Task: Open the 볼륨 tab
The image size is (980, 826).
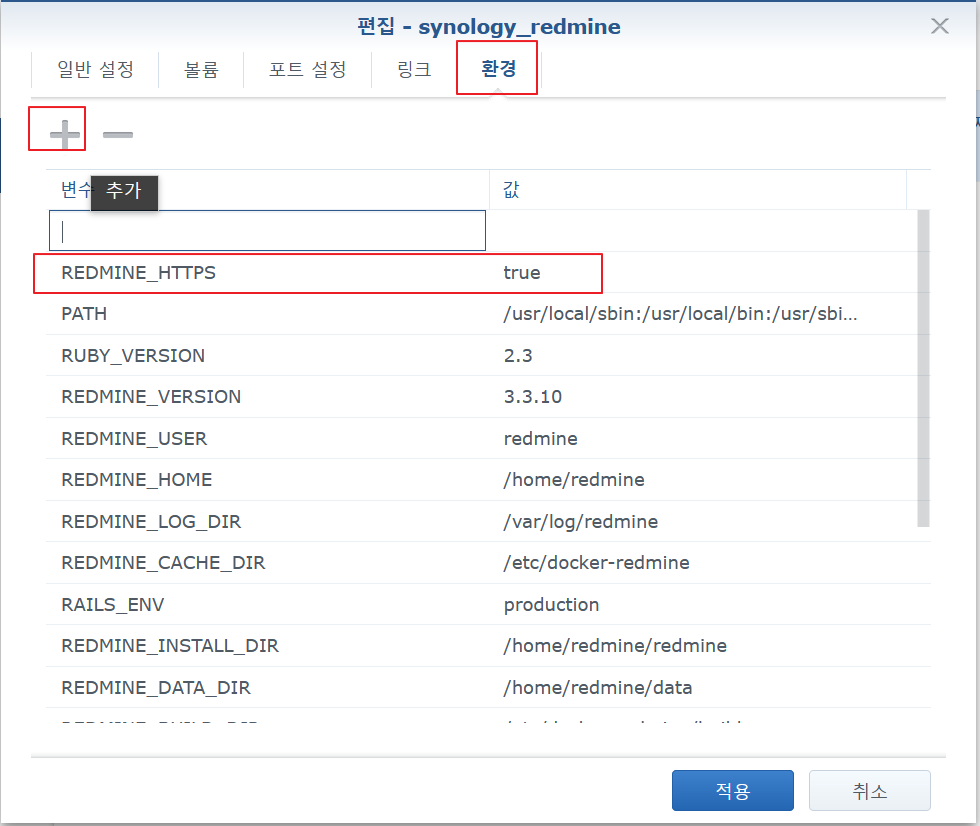Action: pyautogui.click(x=201, y=69)
